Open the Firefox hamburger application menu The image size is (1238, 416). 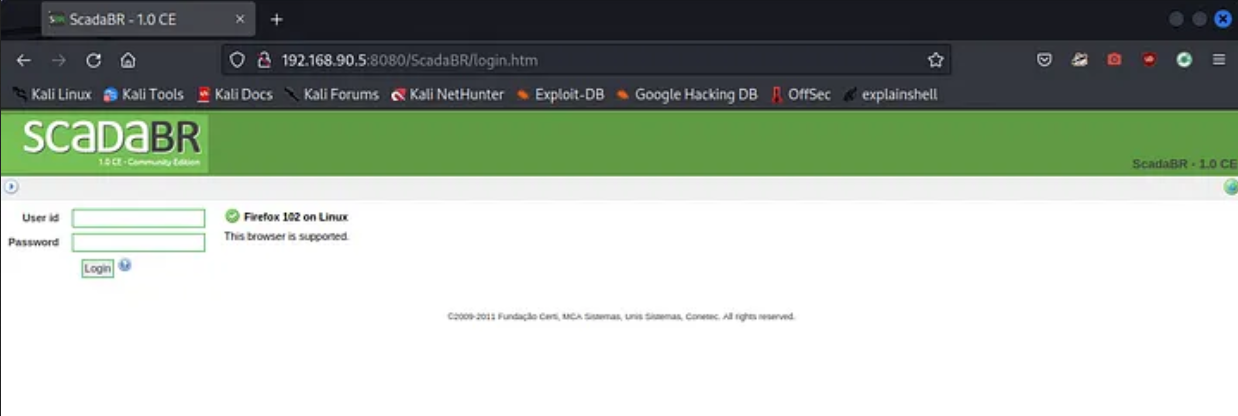pyautogui.click(x=1219, y=60)
